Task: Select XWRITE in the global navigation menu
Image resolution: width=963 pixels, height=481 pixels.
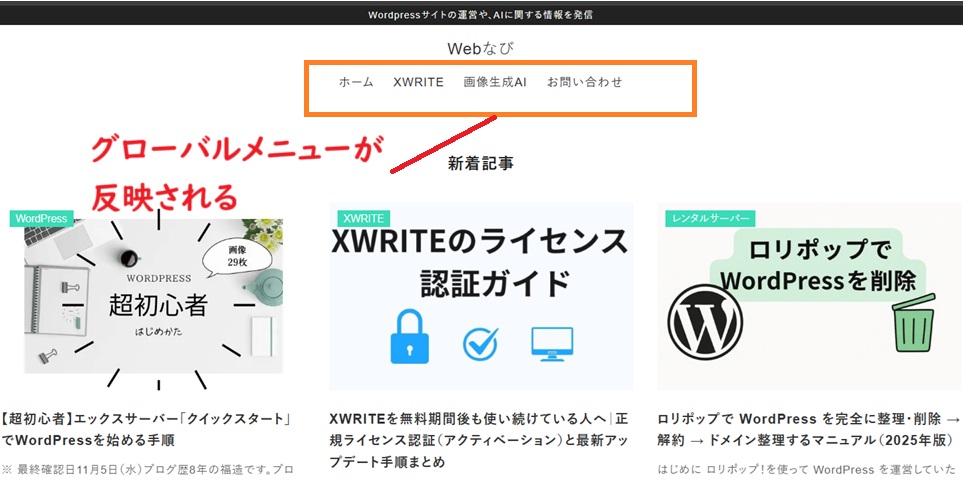Action: click(418, 82)
